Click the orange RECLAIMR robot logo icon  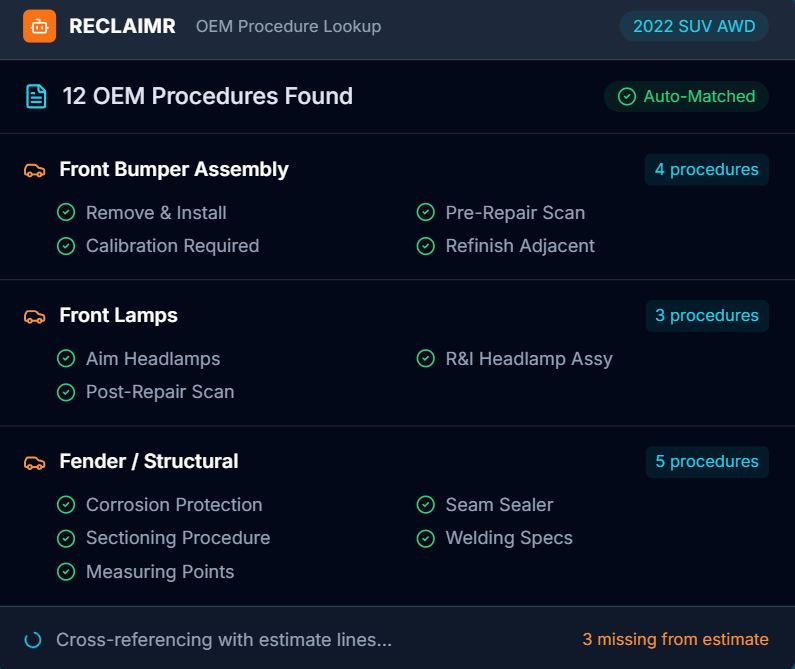click(39, 26)
